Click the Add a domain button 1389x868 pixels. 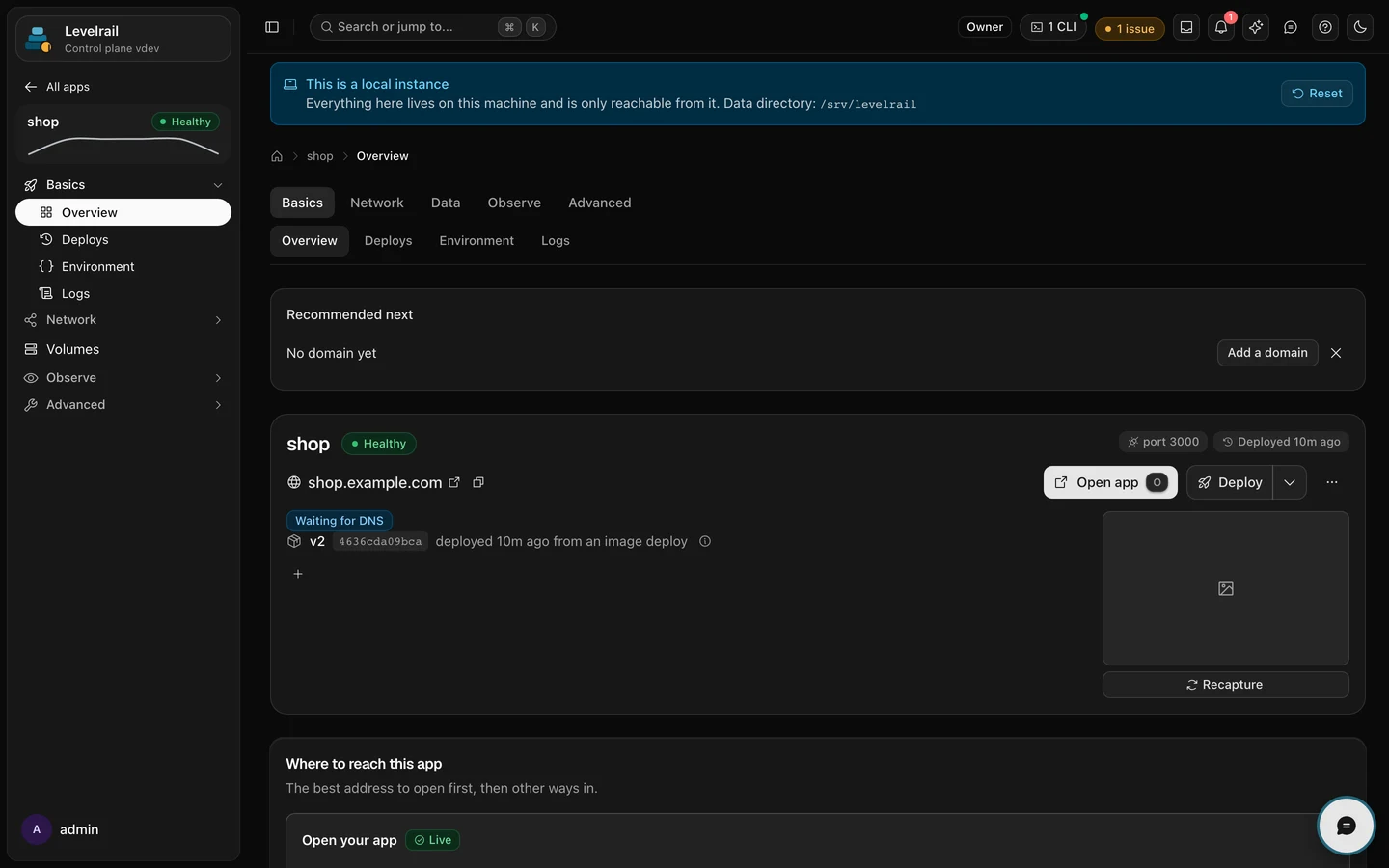[x=1267, y=353]
